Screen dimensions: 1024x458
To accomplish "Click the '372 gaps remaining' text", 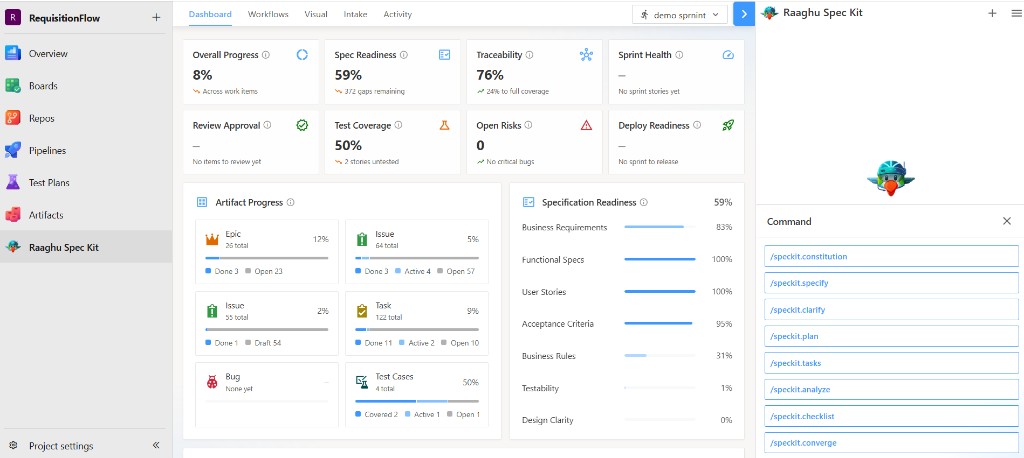I will point(374,91).
